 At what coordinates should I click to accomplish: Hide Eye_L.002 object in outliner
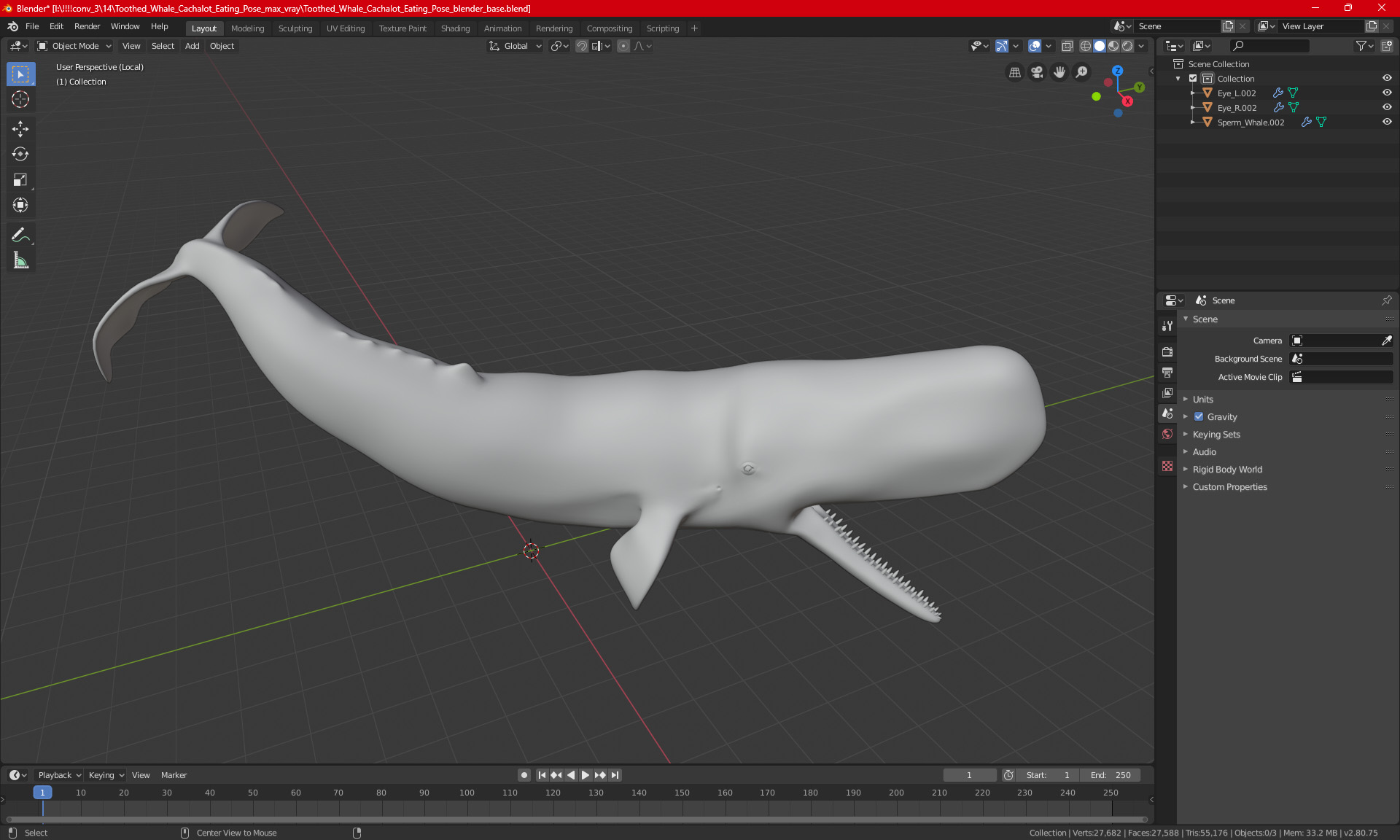[x=1387, y=93]
